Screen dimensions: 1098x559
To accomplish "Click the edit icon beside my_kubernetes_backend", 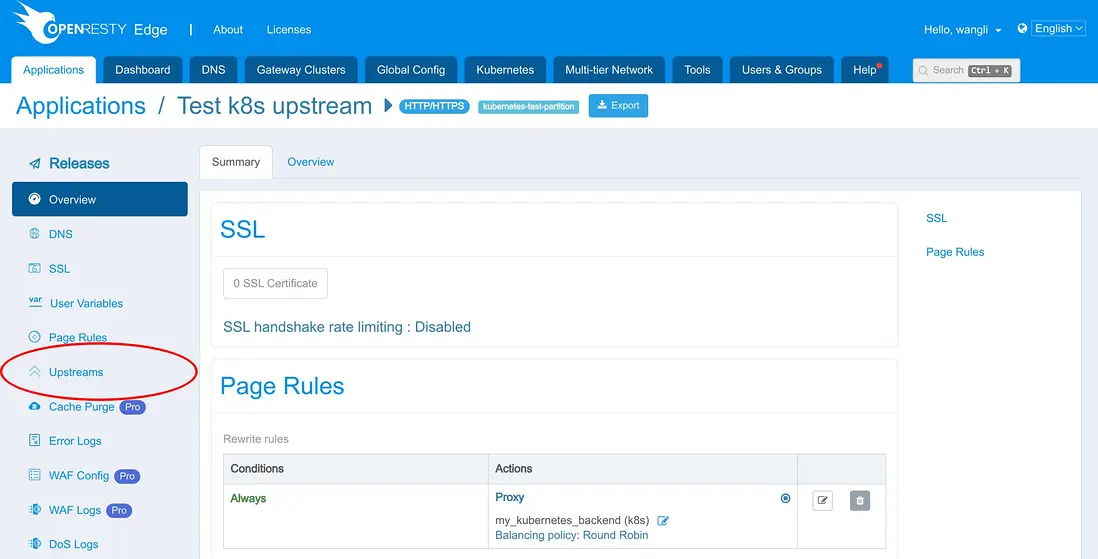I will pyautogui.click(x=662, y=520).
